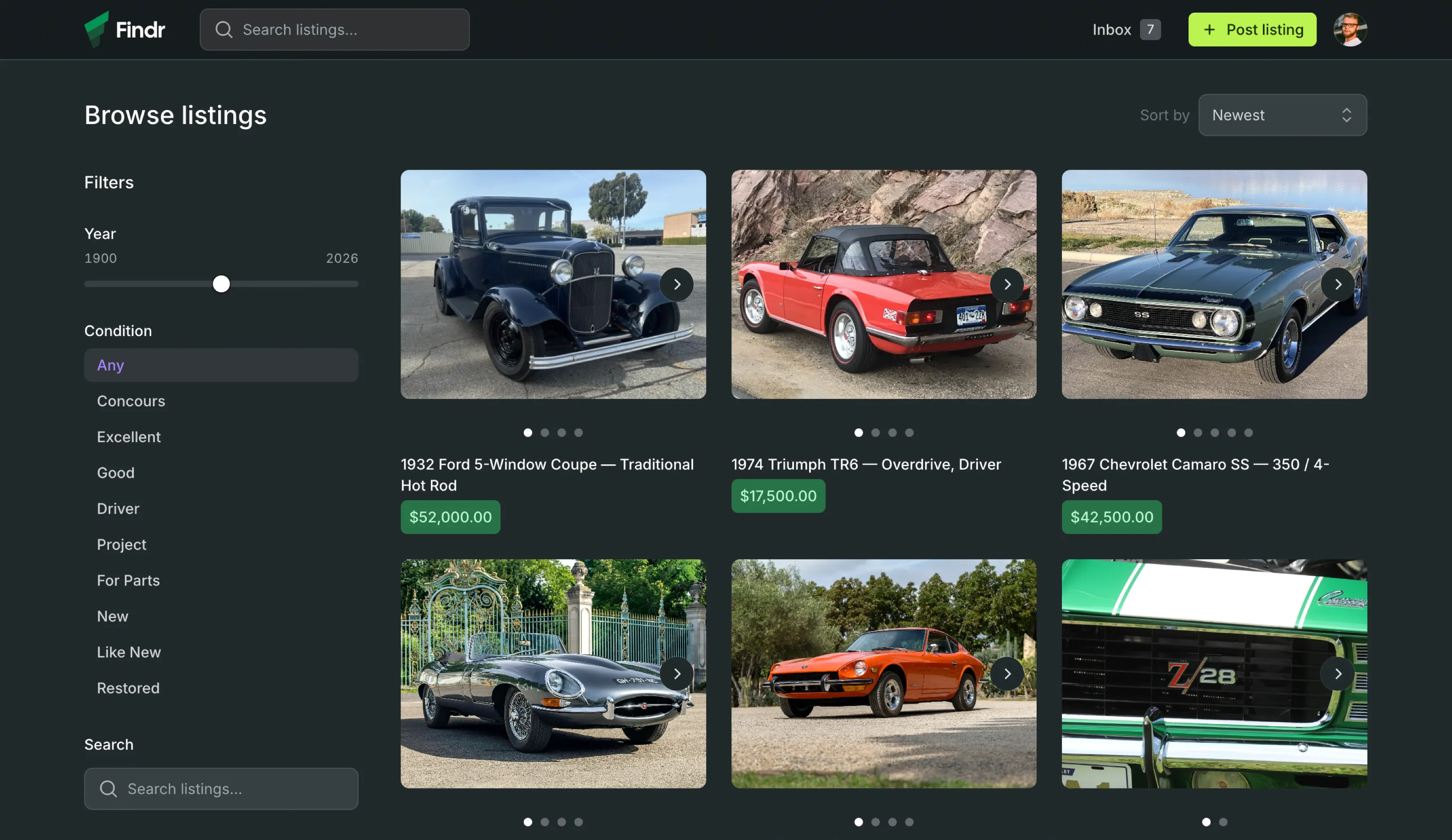The width and height of the screenshot is (1452, 840).
Task: Click the $42,500.00 price tag
Action: (1112, 517)
